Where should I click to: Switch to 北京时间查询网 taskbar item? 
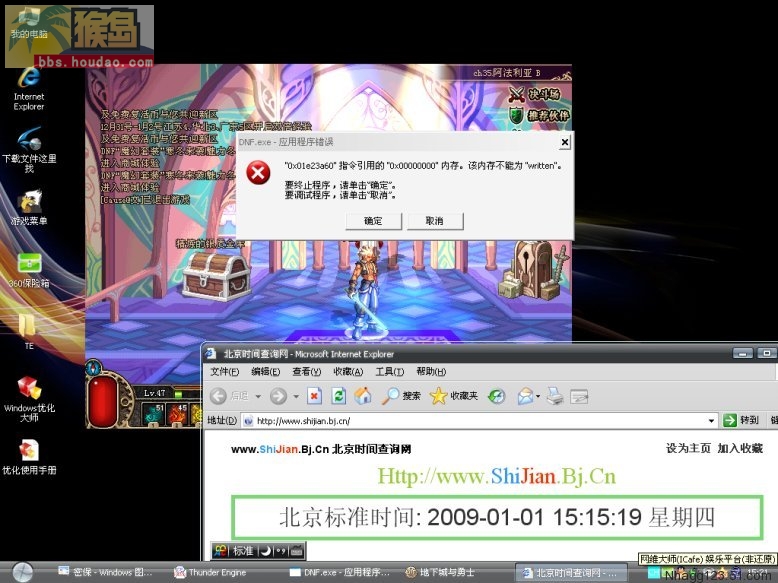point(570,573)
